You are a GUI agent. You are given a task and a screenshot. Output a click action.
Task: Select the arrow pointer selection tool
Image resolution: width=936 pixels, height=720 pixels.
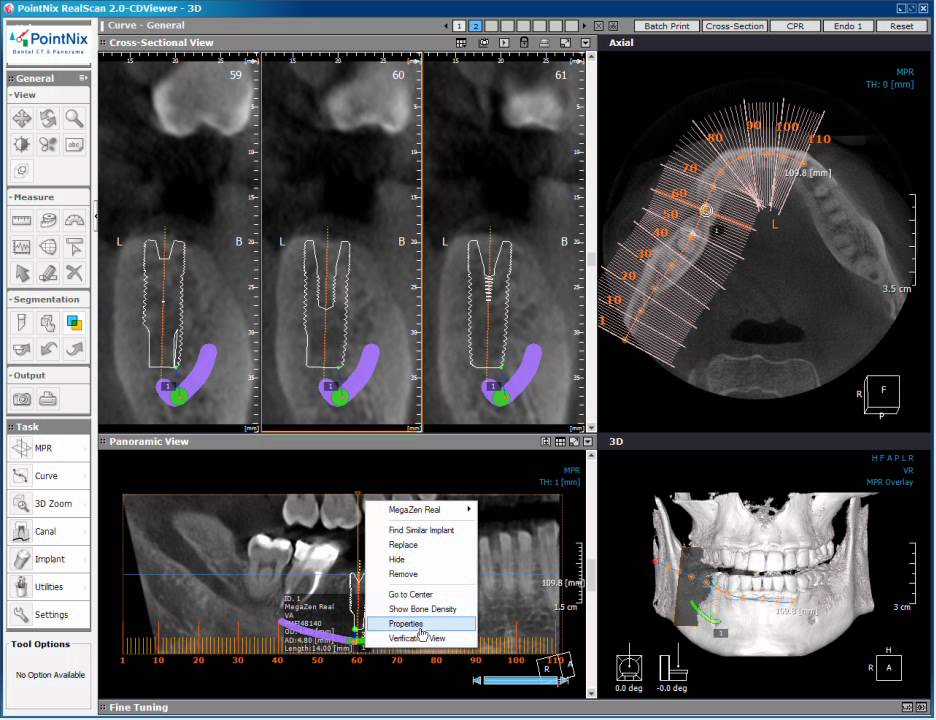[22, 273]
